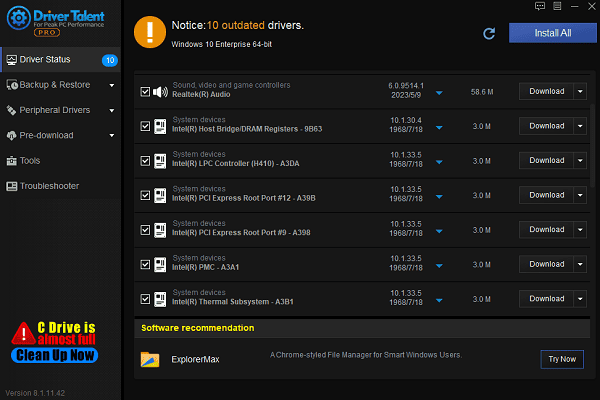Click the orange exclamation notice icon
The height and width of the screenshot is (400, 600).
pyautogui.click(x=150, y=32)
